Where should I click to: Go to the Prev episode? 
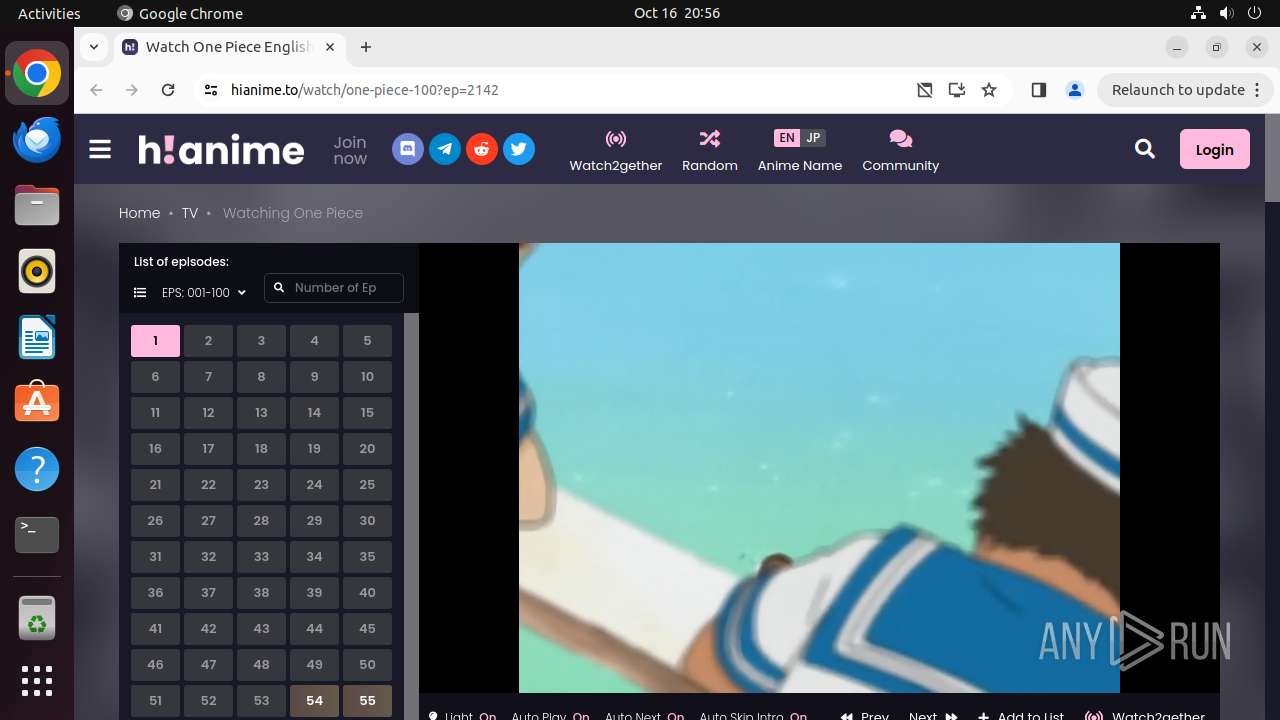[x=865, y=716]
